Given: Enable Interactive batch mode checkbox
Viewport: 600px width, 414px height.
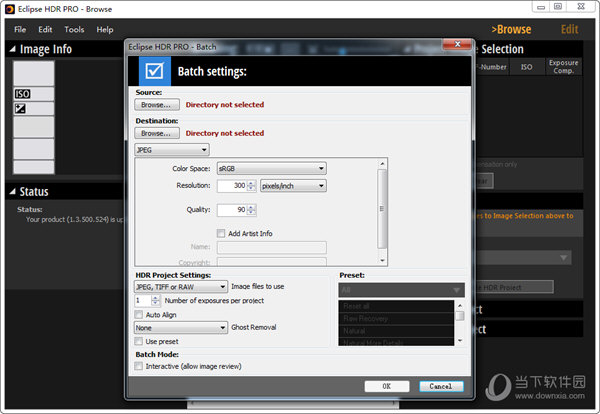Looking at the screenshot, I should [x=139, y=366].
